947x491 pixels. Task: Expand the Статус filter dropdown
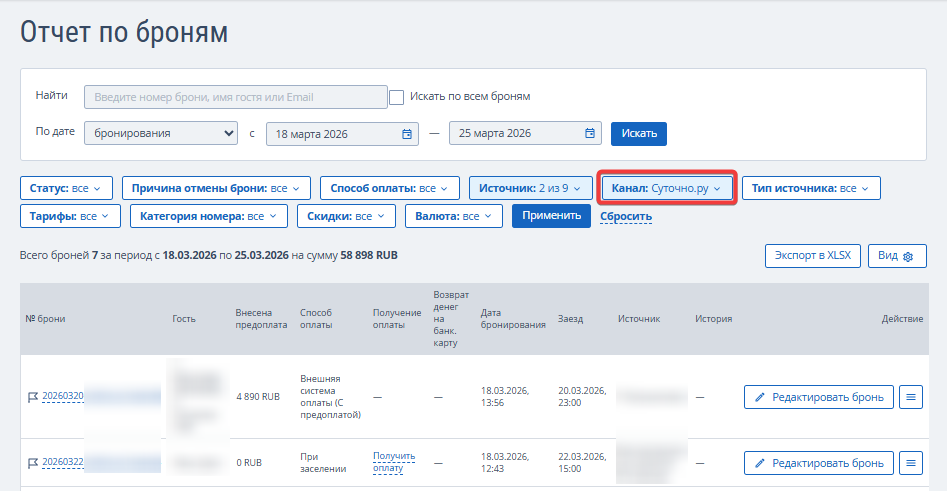point(66,188)
